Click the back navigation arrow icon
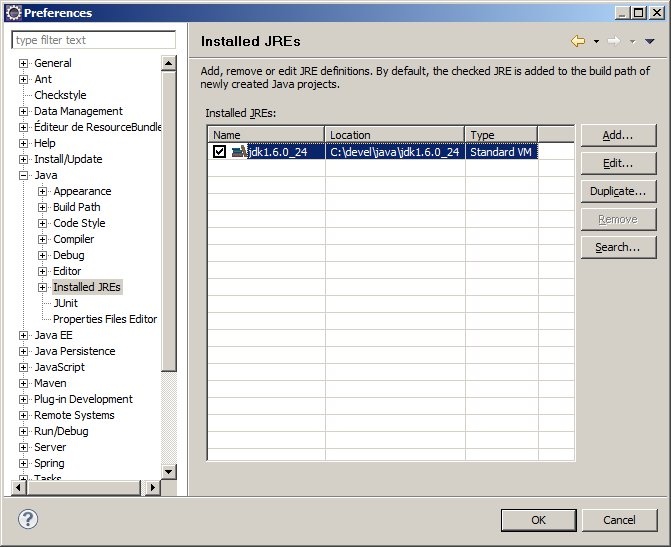Screen dimensions: 671x547 point(577,41)
